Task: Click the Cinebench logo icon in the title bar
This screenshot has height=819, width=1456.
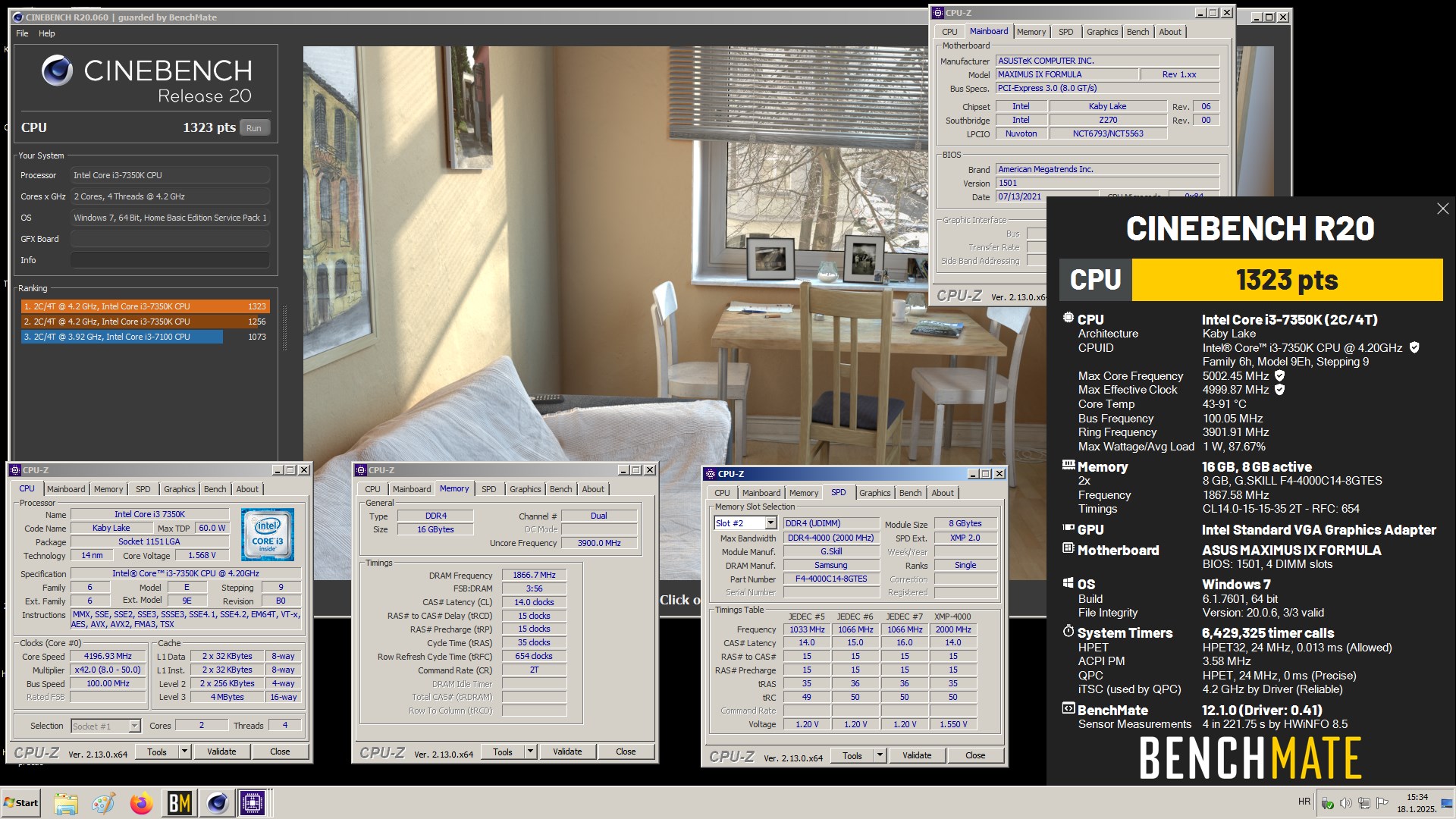Action: pos(18,17)
